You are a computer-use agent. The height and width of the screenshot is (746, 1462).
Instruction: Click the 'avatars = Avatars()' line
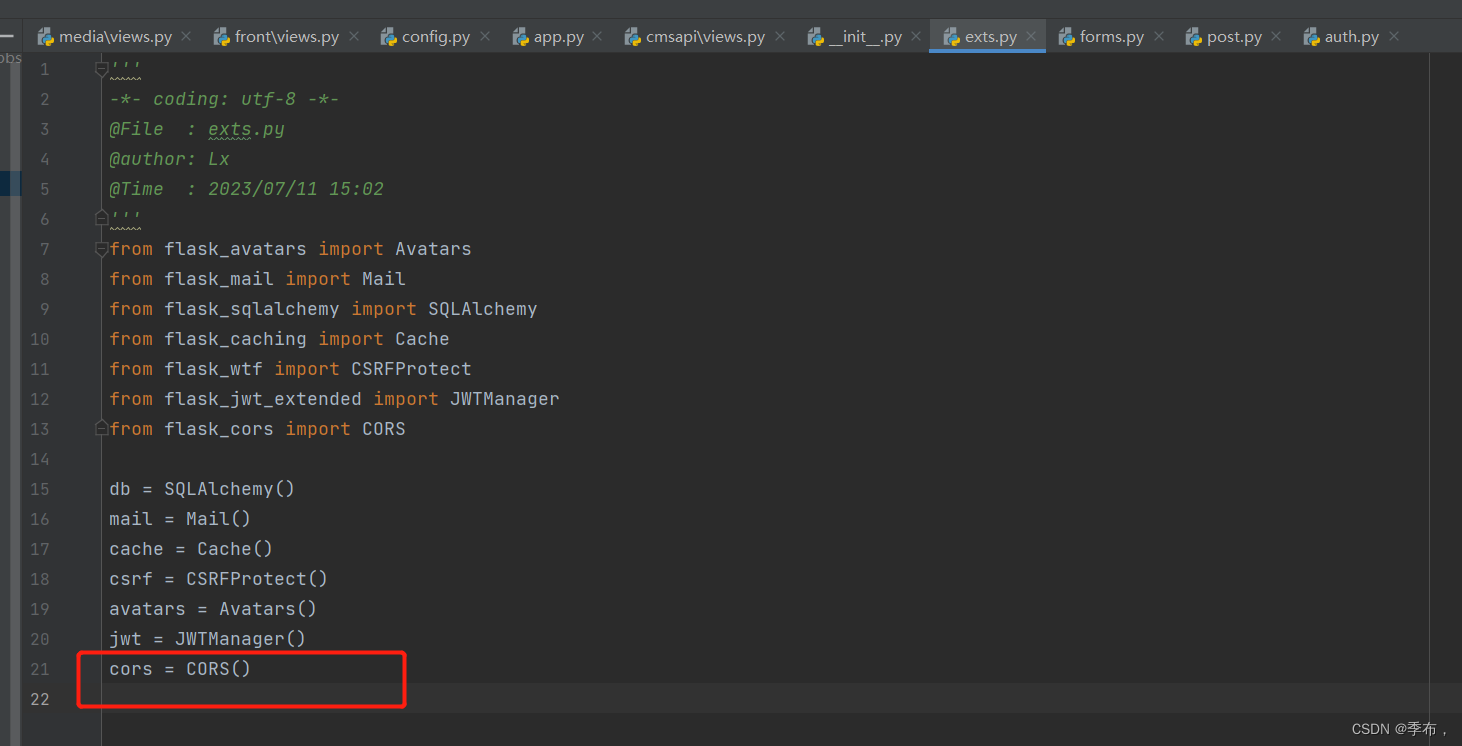click(214, 609)
